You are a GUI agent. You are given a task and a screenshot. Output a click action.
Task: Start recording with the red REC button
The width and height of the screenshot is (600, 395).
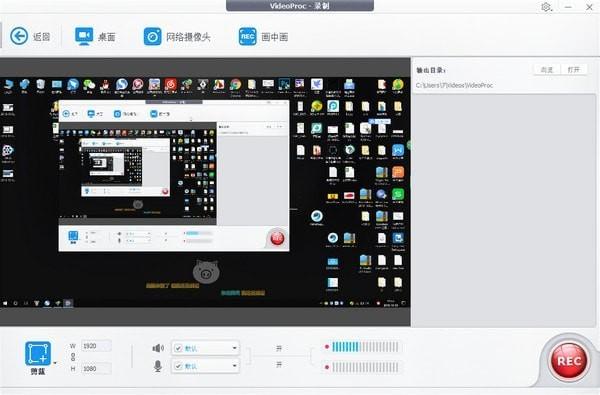[569, 361]
